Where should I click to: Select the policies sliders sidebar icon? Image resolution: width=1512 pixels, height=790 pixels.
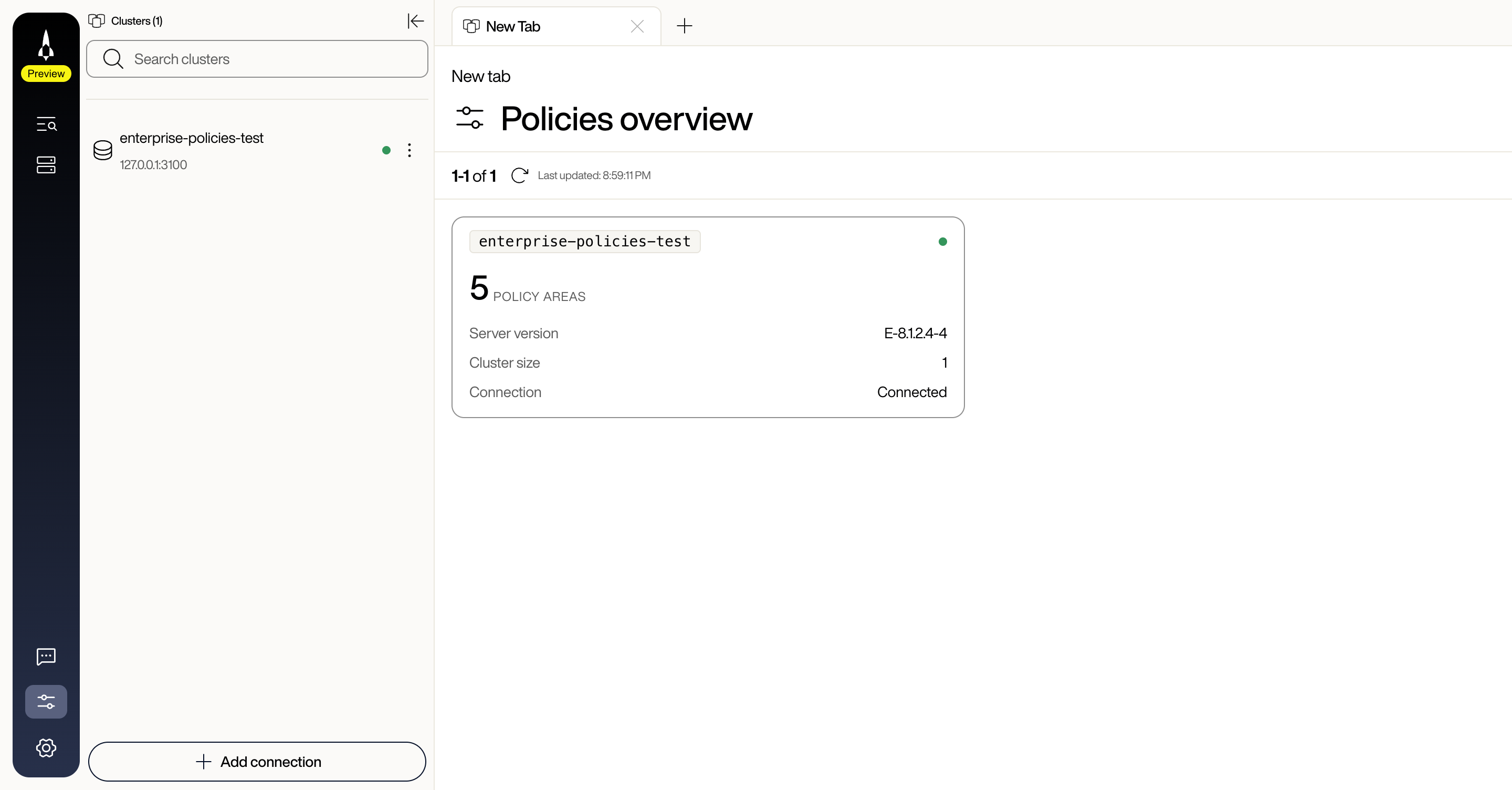(46, 701)
